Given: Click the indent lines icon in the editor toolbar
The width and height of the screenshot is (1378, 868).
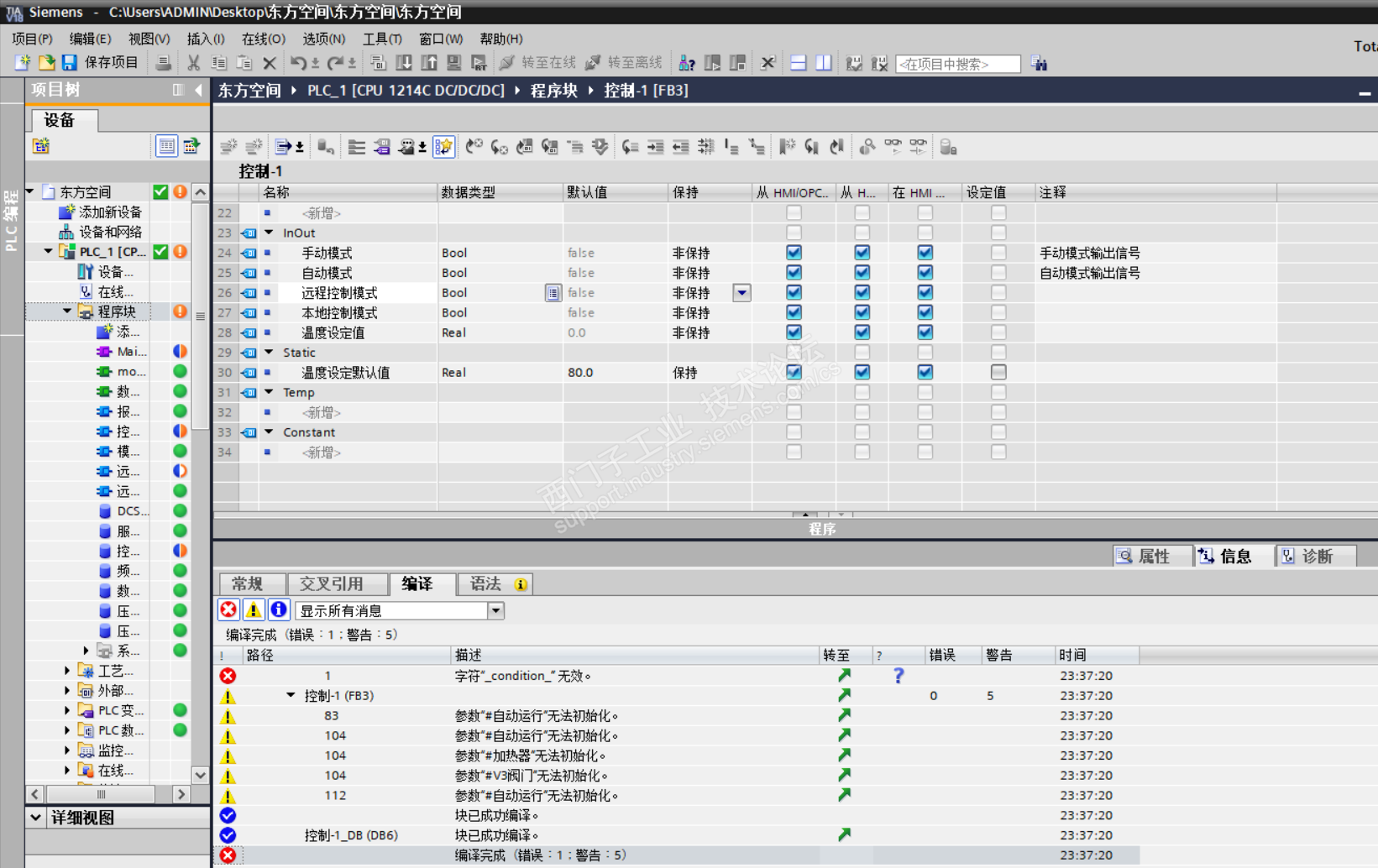Looking at the screenshot, I should (x=655, y=147).
